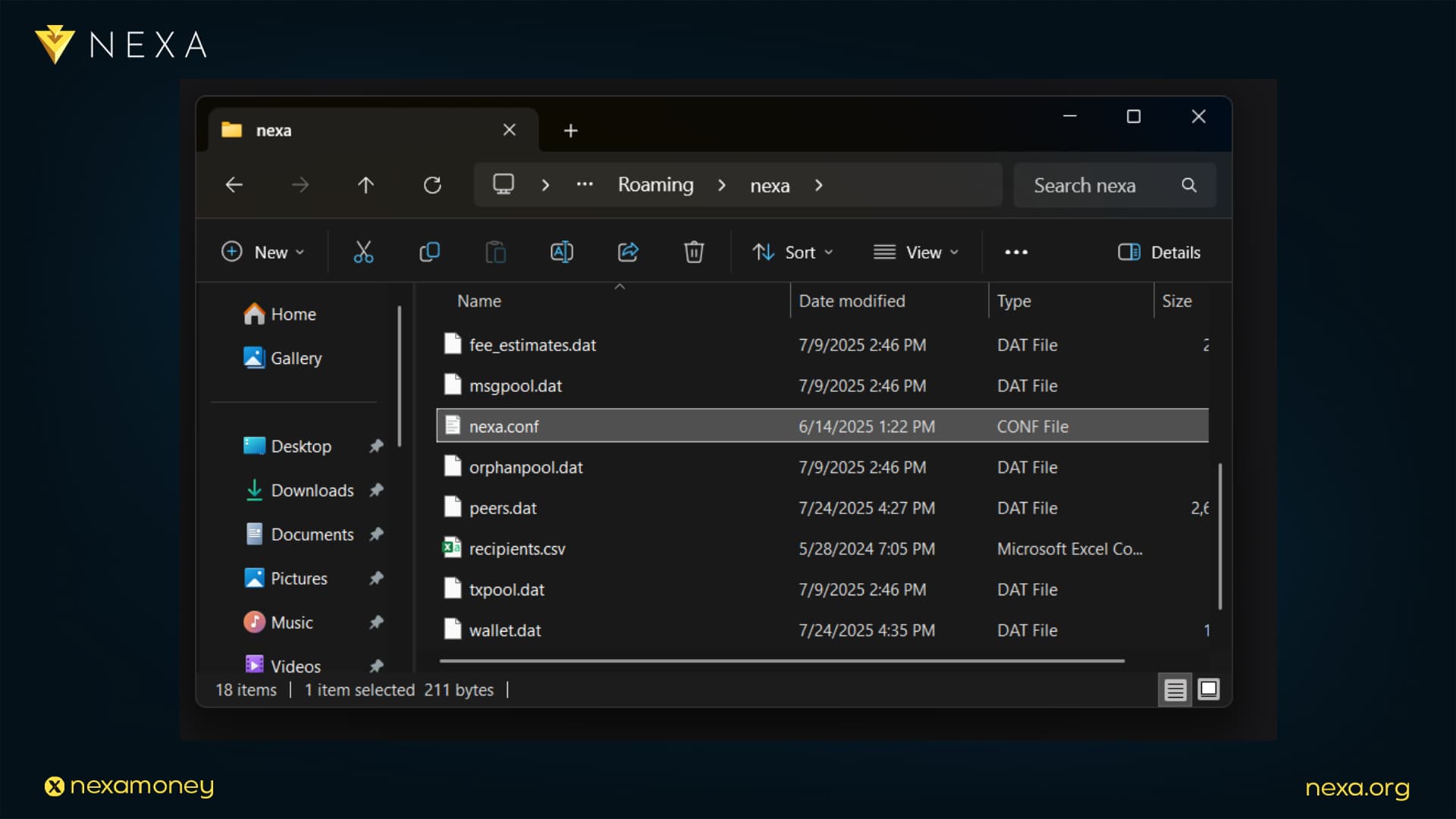This screenshot has width=1456, height=819.
Task: Click the Rename icon
Action: 562,252
